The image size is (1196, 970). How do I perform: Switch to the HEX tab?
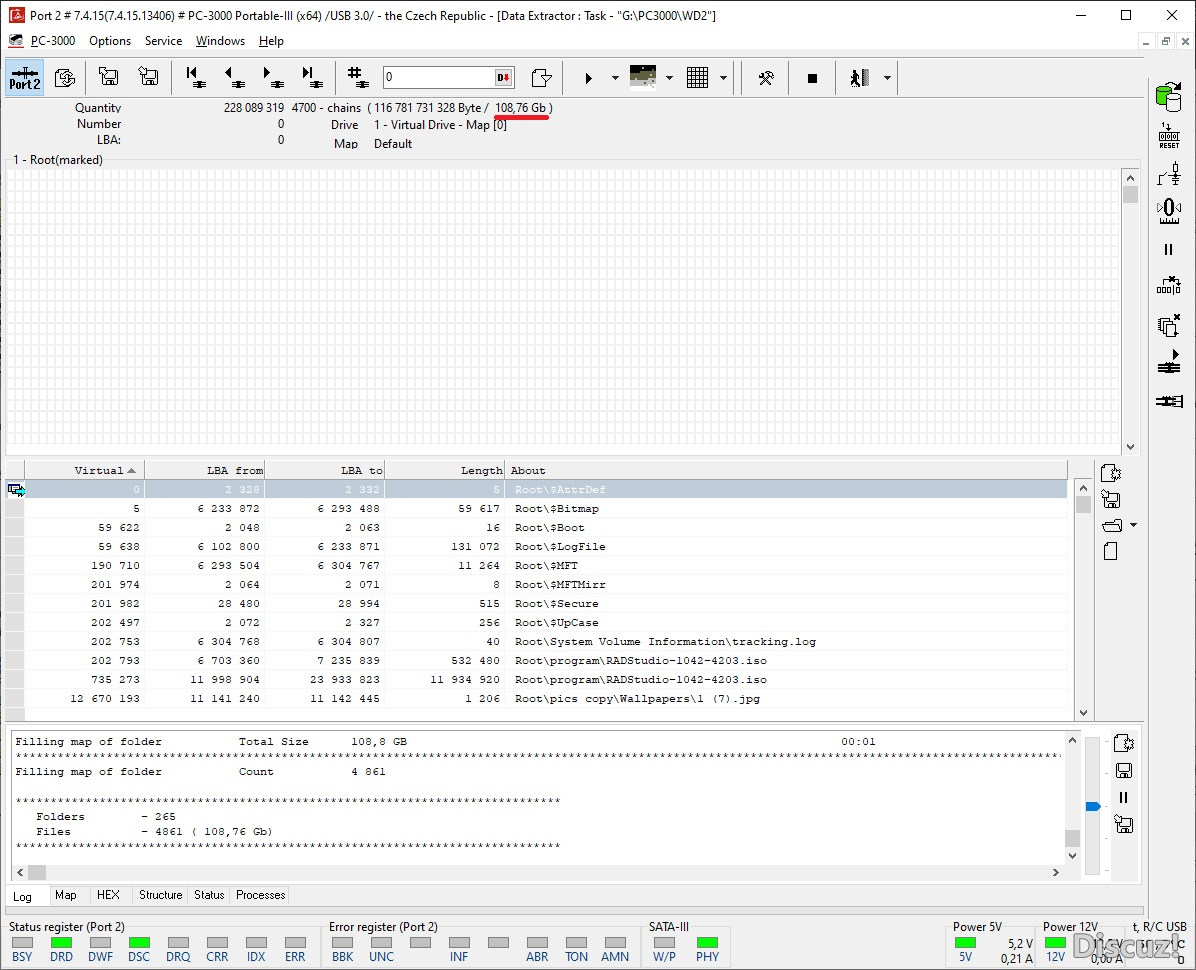108,895
